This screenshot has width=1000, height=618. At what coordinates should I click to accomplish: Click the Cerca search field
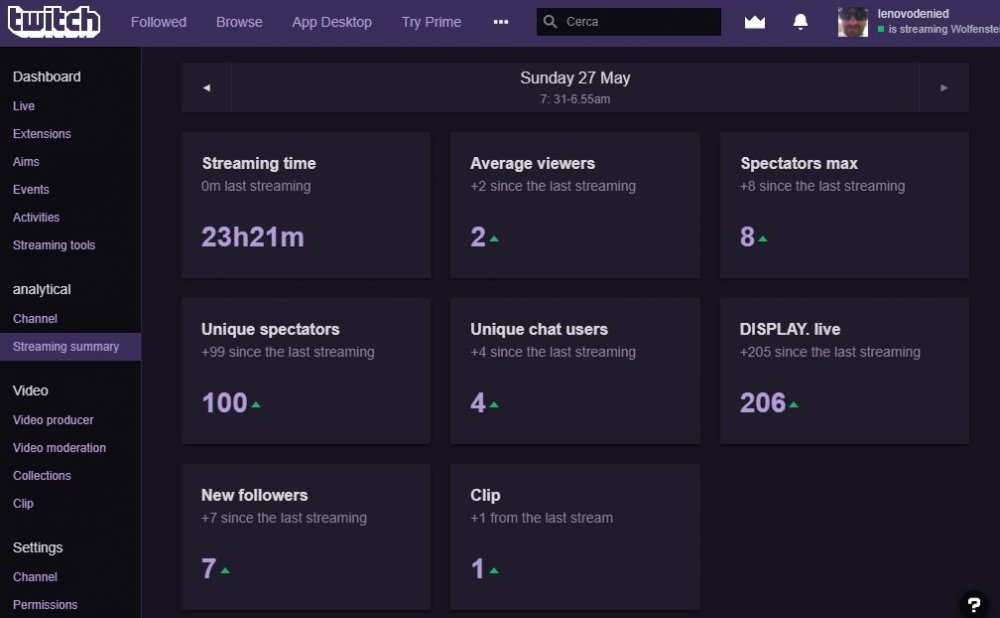[x=629, y=22]
